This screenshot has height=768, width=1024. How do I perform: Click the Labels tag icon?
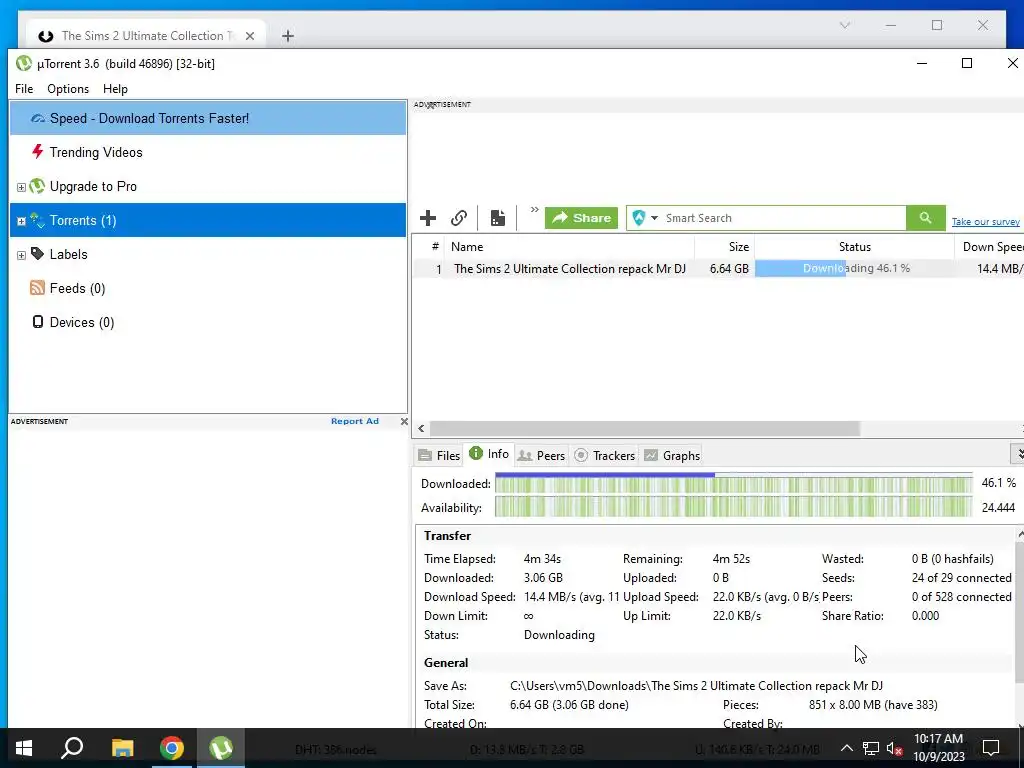point(37,253)
